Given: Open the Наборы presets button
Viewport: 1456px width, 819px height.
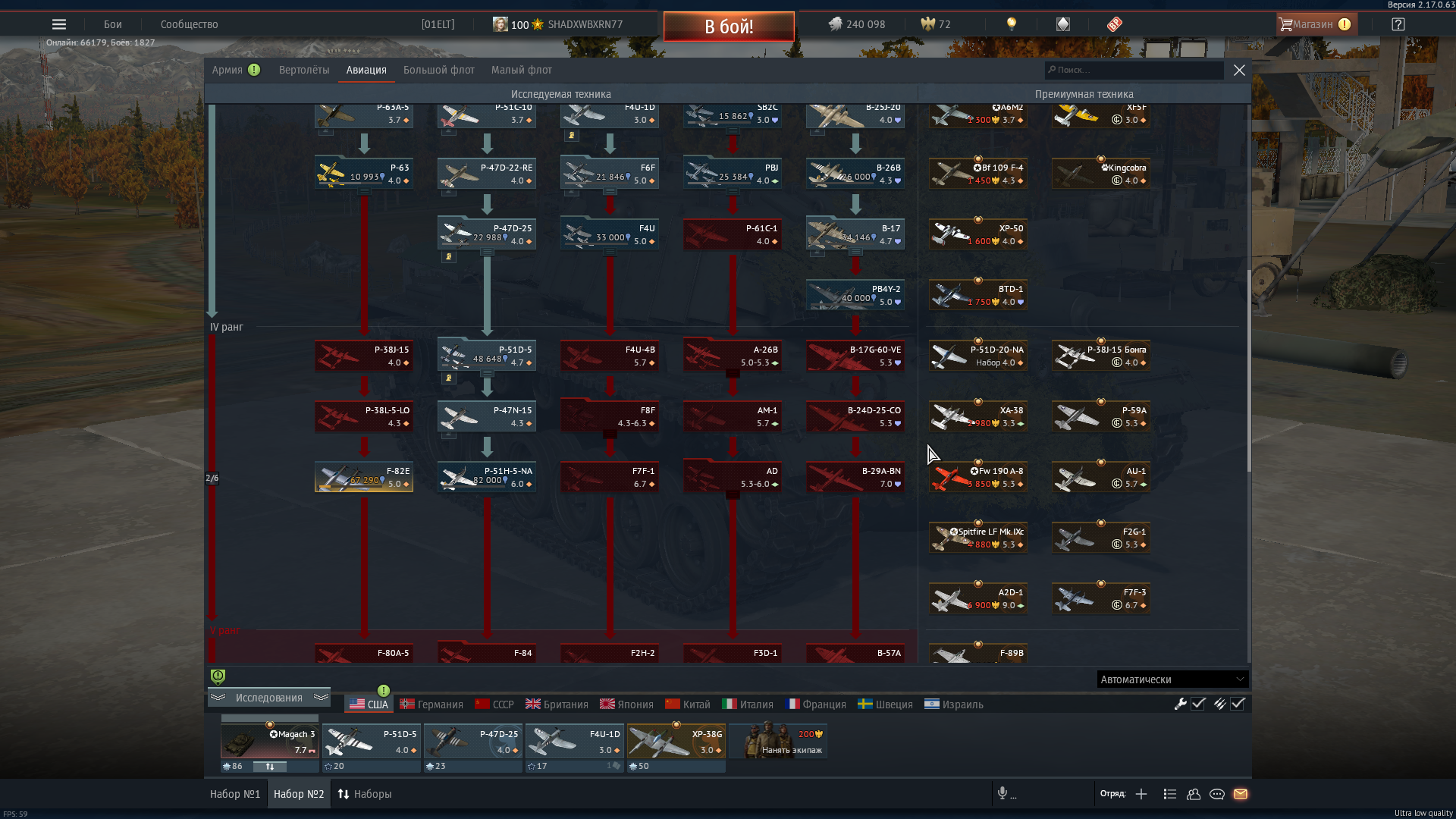Looking at the screenshot, I should click(x=365, y=794).
